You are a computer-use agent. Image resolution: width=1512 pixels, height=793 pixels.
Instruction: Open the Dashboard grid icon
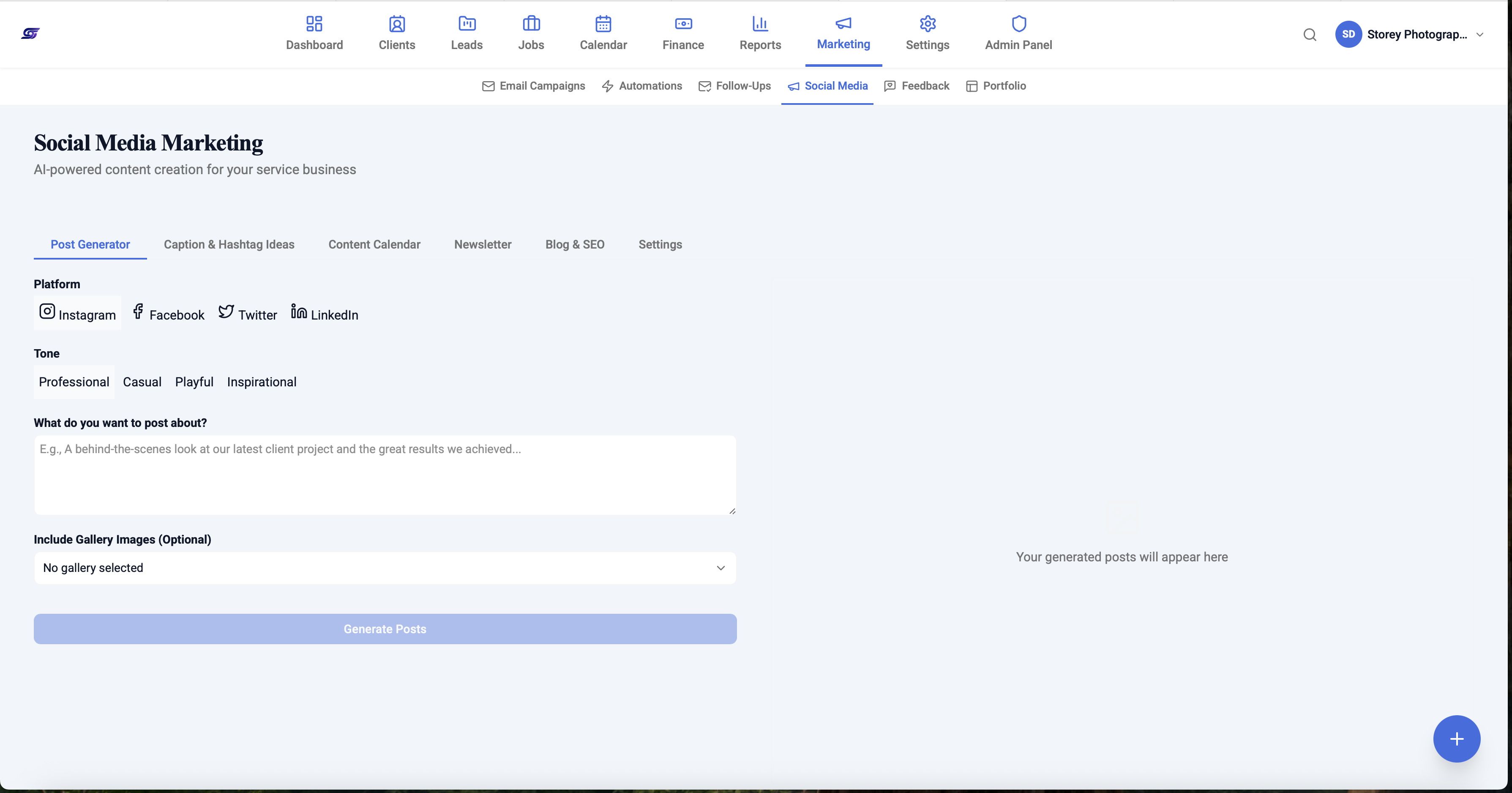[314, 24]
